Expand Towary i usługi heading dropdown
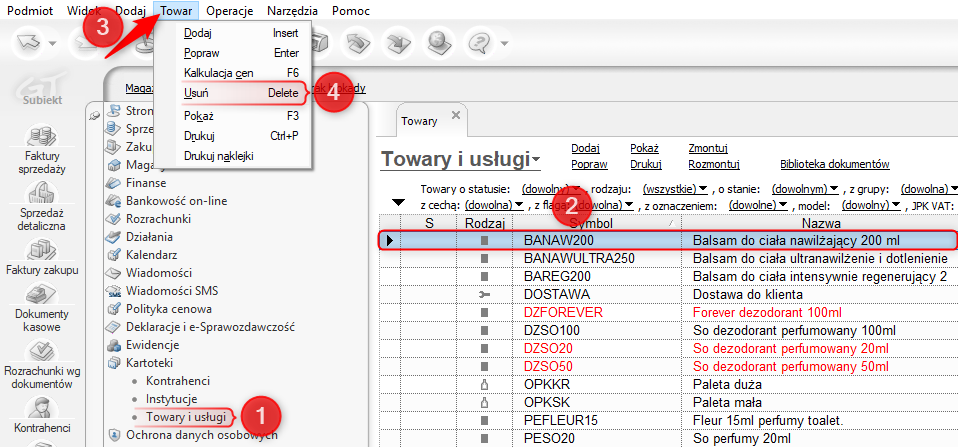The height and width of the screenshot is (447, 958). click(536, 159)
